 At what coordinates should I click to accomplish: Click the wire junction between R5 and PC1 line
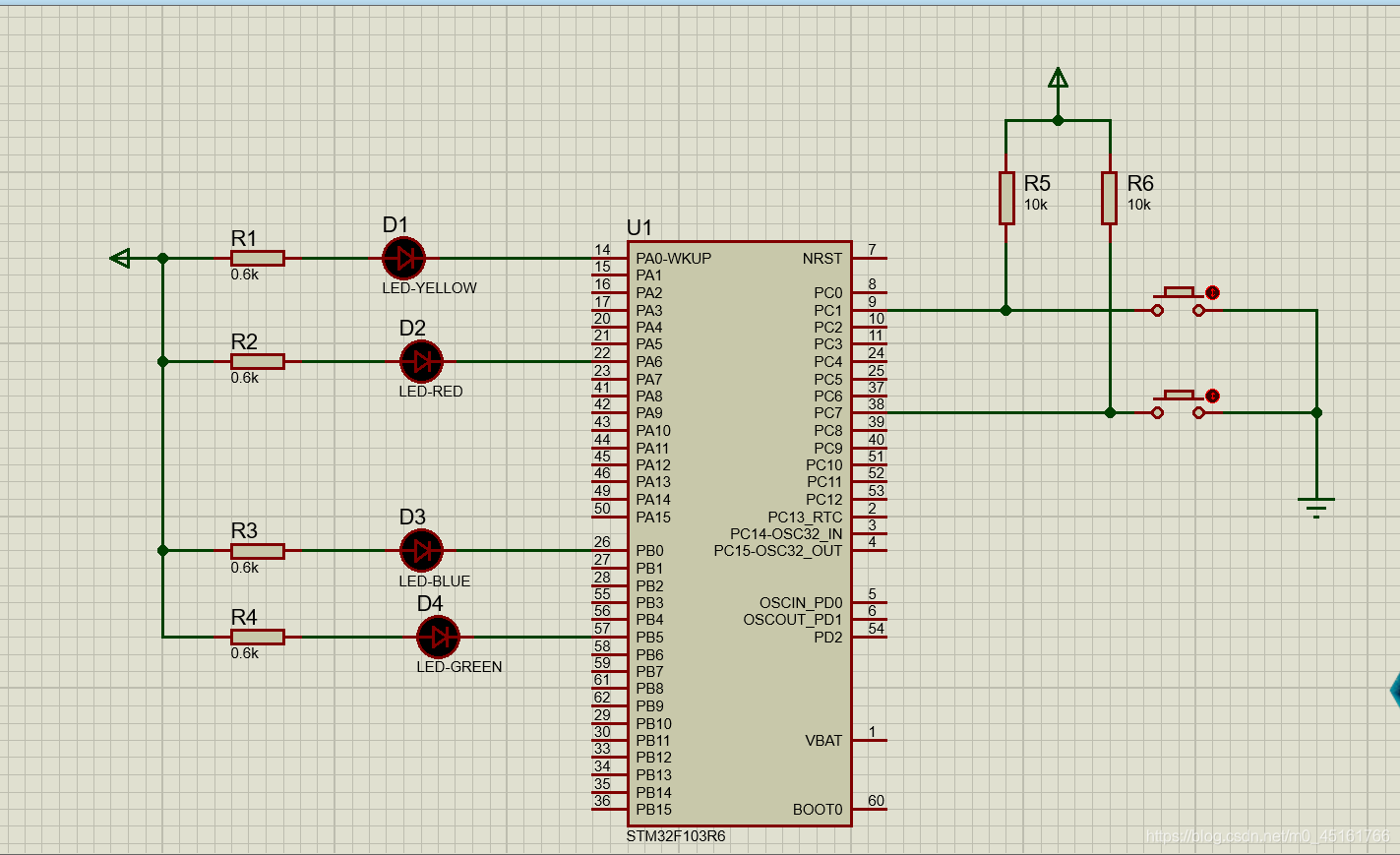point(1005,311)
